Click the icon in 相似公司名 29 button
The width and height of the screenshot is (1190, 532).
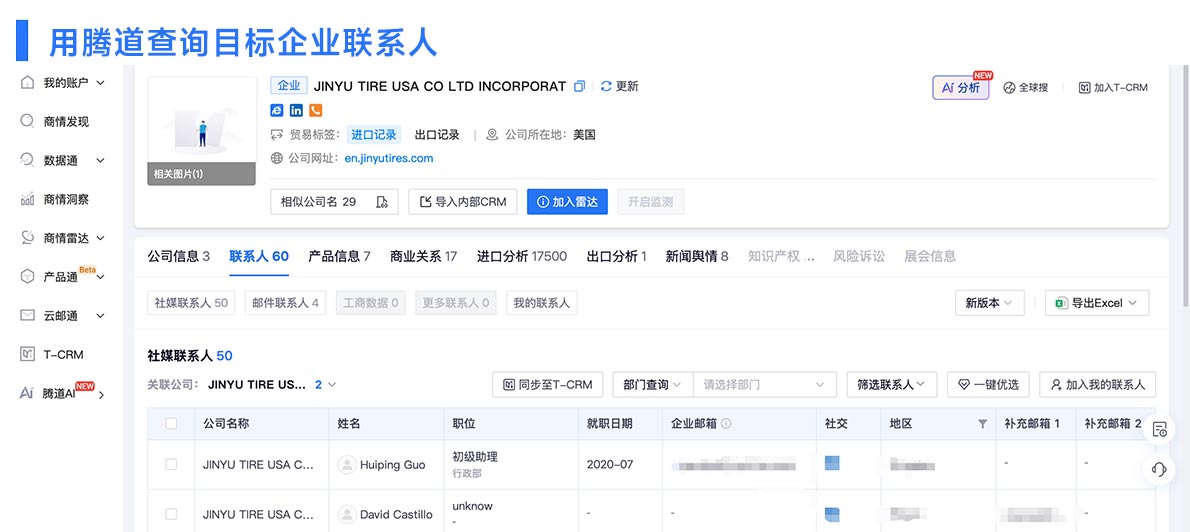[x=382, y=202]
